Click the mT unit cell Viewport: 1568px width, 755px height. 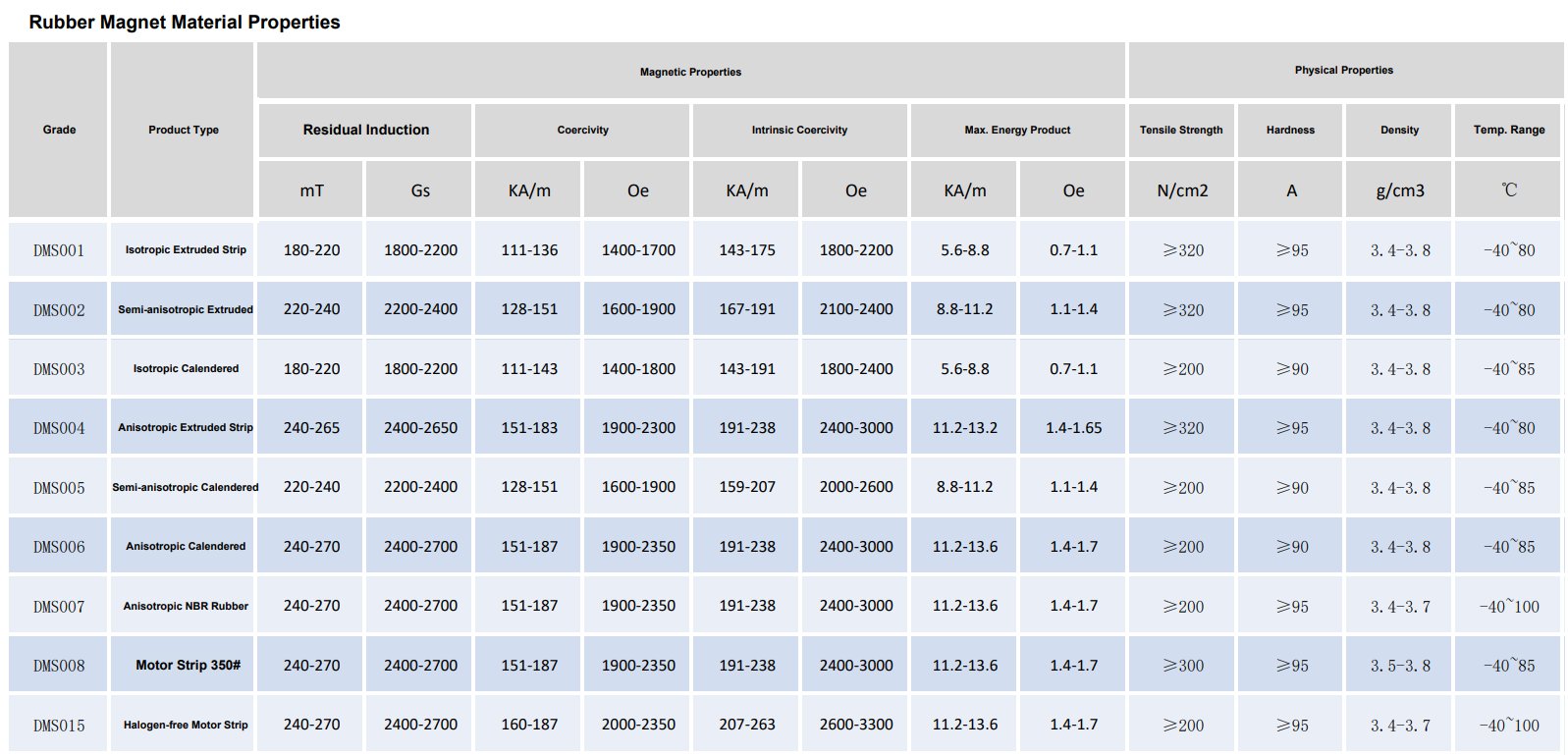pos(311,190)
